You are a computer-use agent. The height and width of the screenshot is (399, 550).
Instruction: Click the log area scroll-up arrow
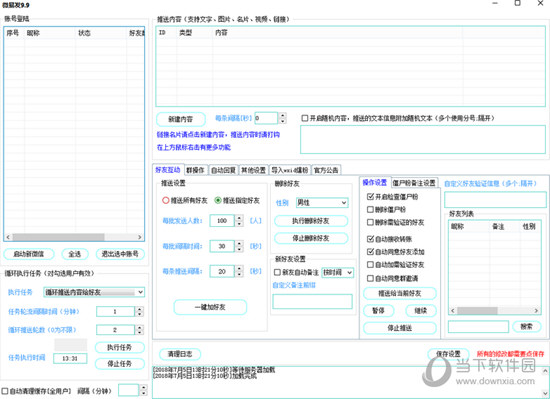pyautogui.click(x=546, y=371)
